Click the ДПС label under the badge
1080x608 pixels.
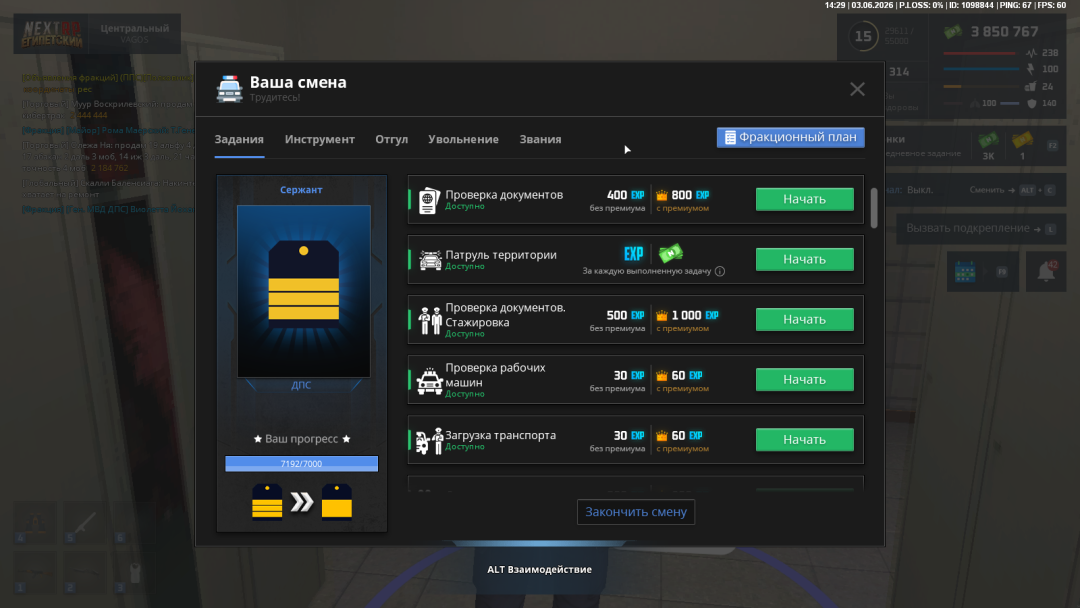301,385
